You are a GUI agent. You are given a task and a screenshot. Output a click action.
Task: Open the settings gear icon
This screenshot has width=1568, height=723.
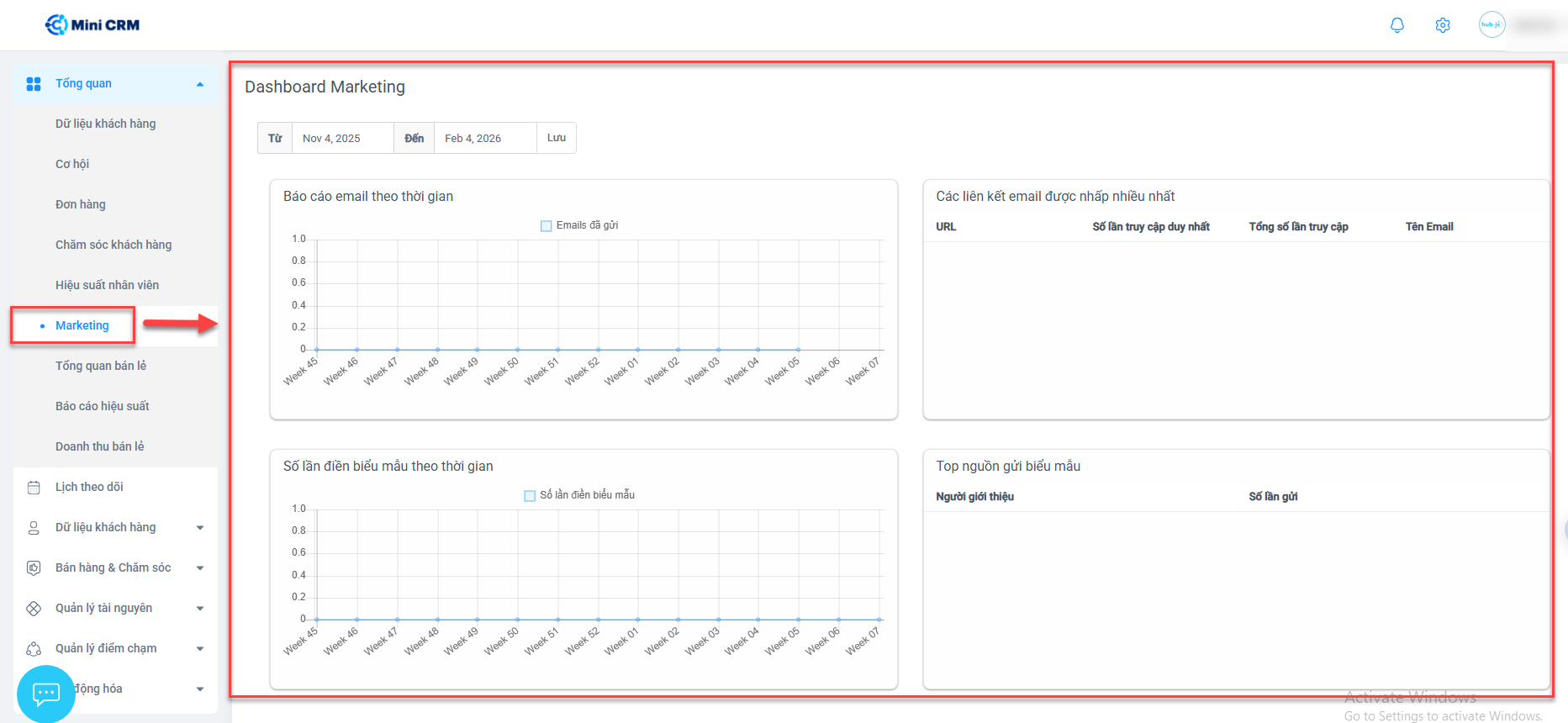(1443, 25)
